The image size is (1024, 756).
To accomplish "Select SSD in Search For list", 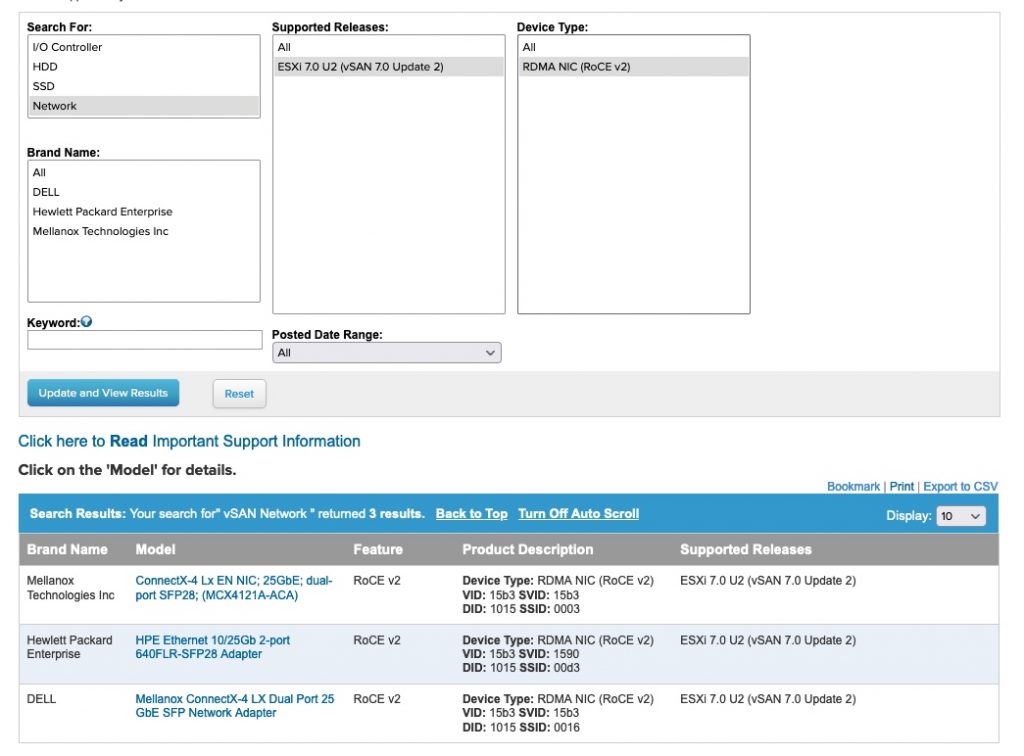I will [44, 86].
